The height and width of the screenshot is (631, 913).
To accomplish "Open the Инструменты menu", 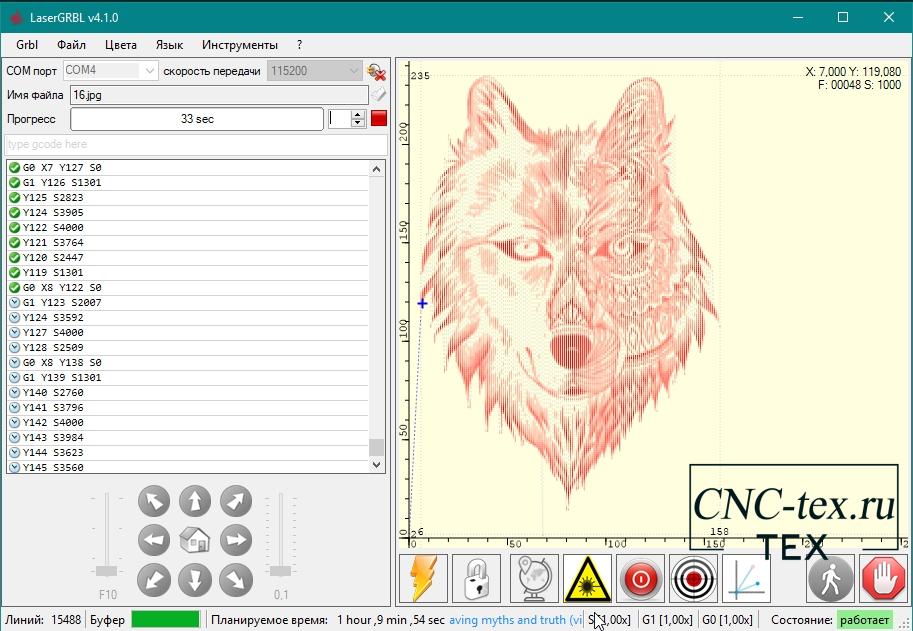I will [x=239, y=45].
